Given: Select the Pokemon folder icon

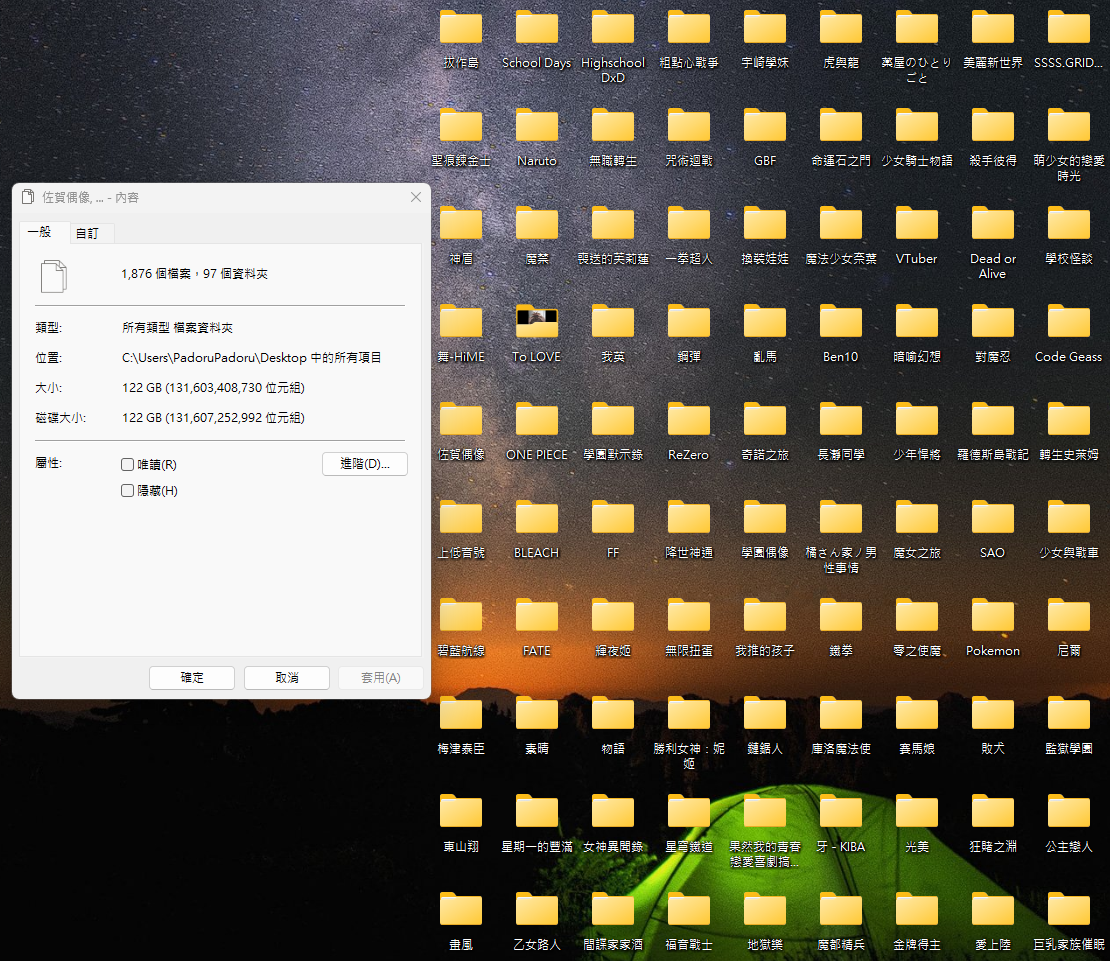Looking at the screenshot, I should [x=992, y=617].
